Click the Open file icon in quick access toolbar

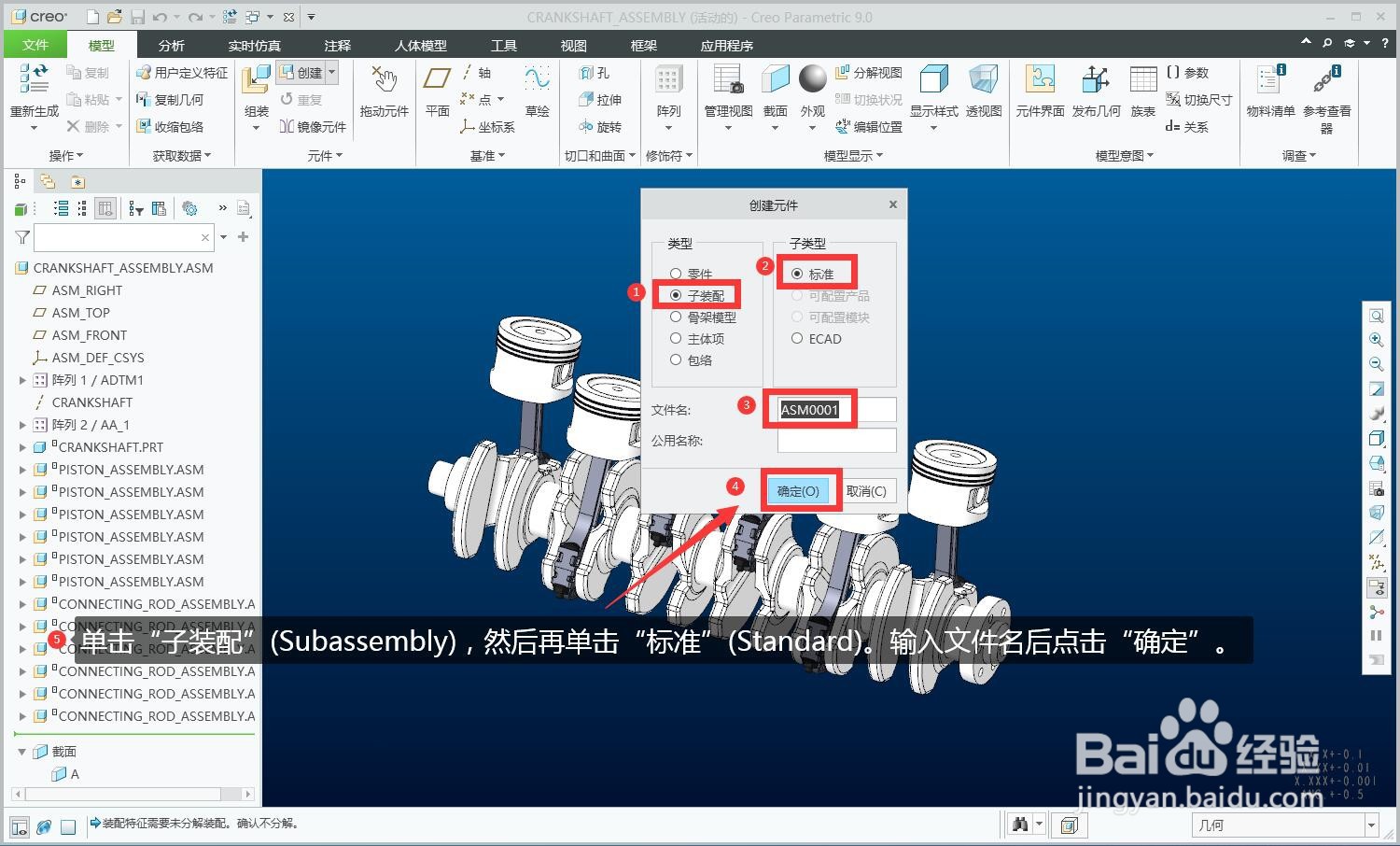coord(114,17)
